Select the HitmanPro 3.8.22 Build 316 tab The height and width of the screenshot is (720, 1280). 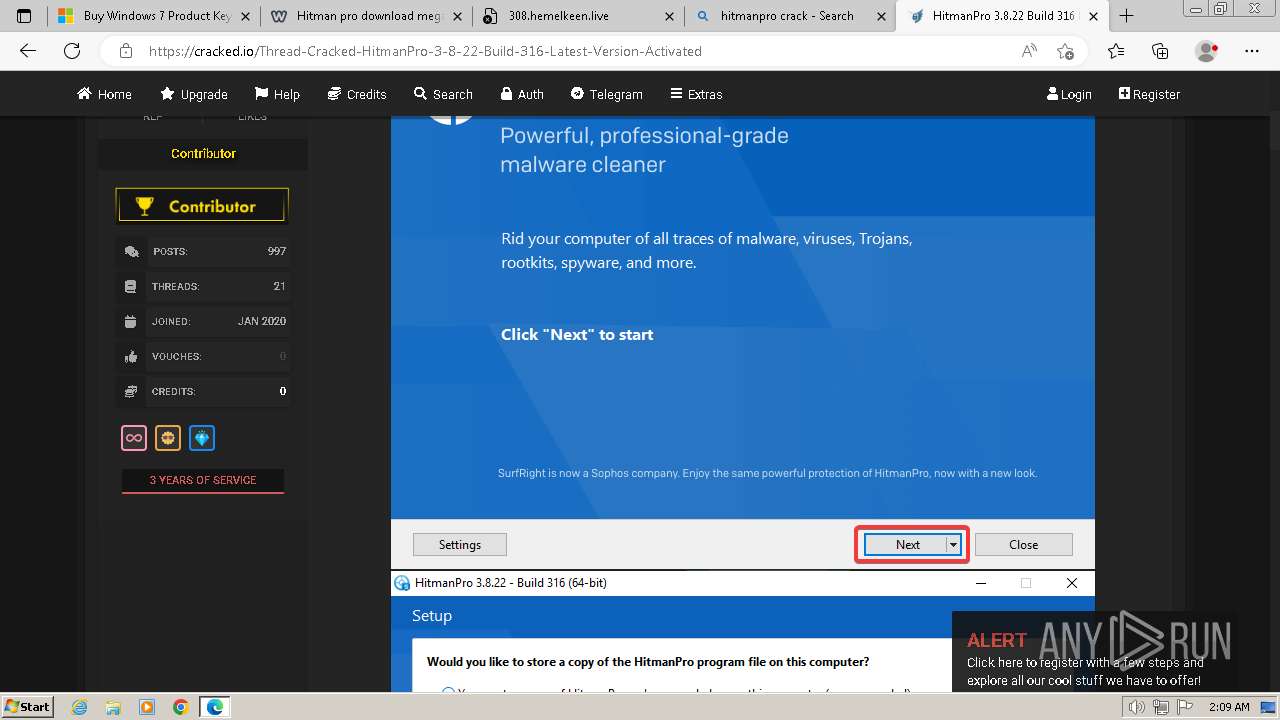coord(1003,16)
